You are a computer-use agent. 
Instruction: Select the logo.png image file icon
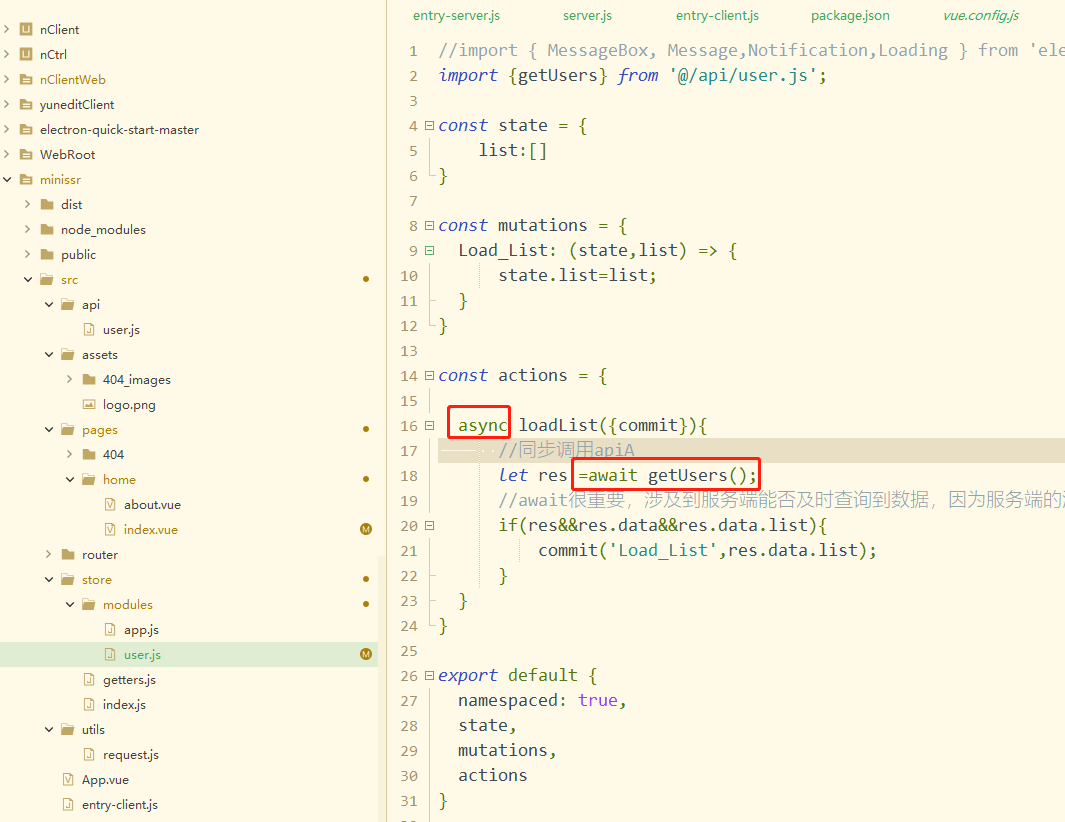(89, 405)
